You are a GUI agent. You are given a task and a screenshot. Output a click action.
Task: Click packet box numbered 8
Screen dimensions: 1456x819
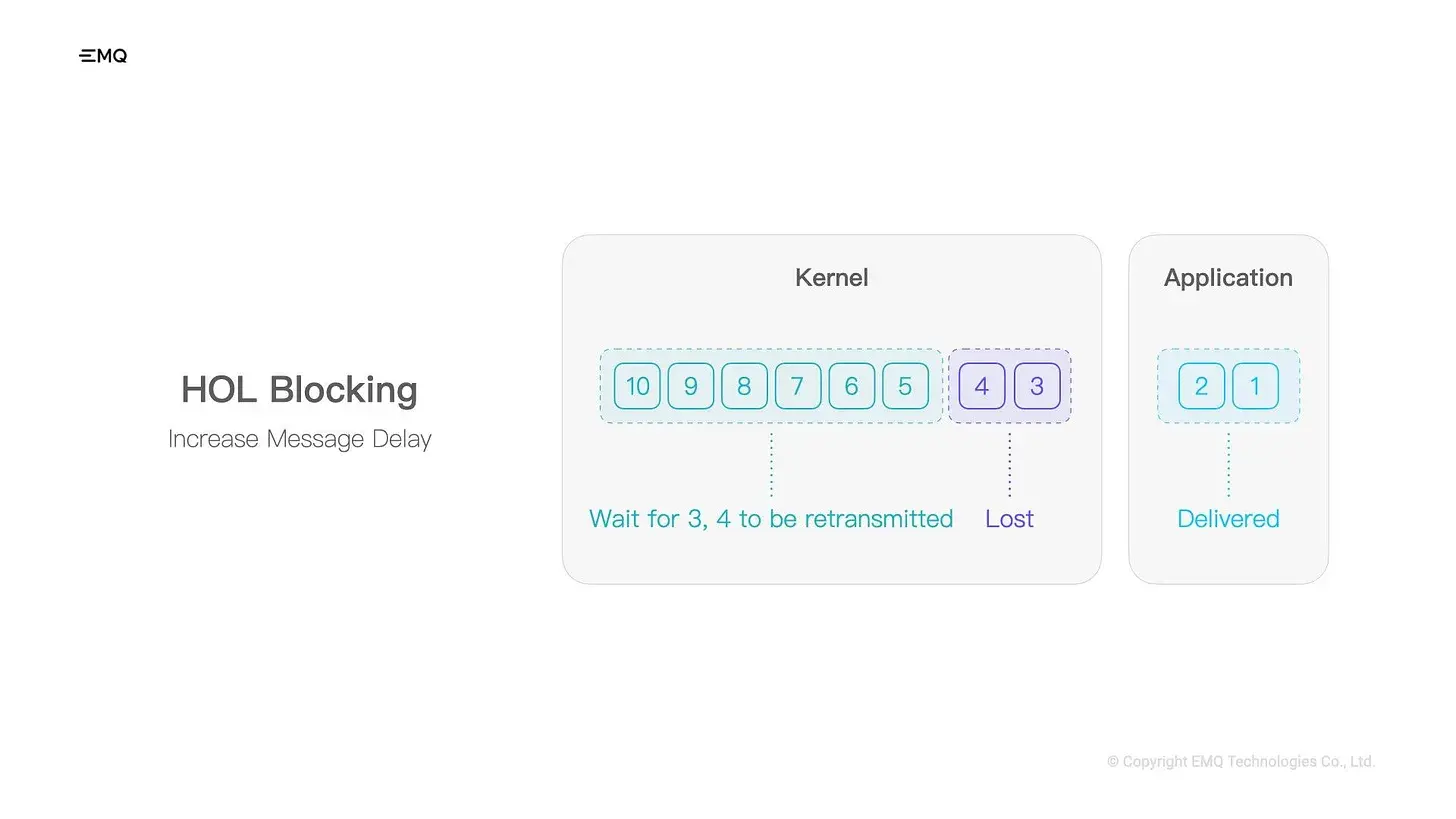click(x=744, y=386)
